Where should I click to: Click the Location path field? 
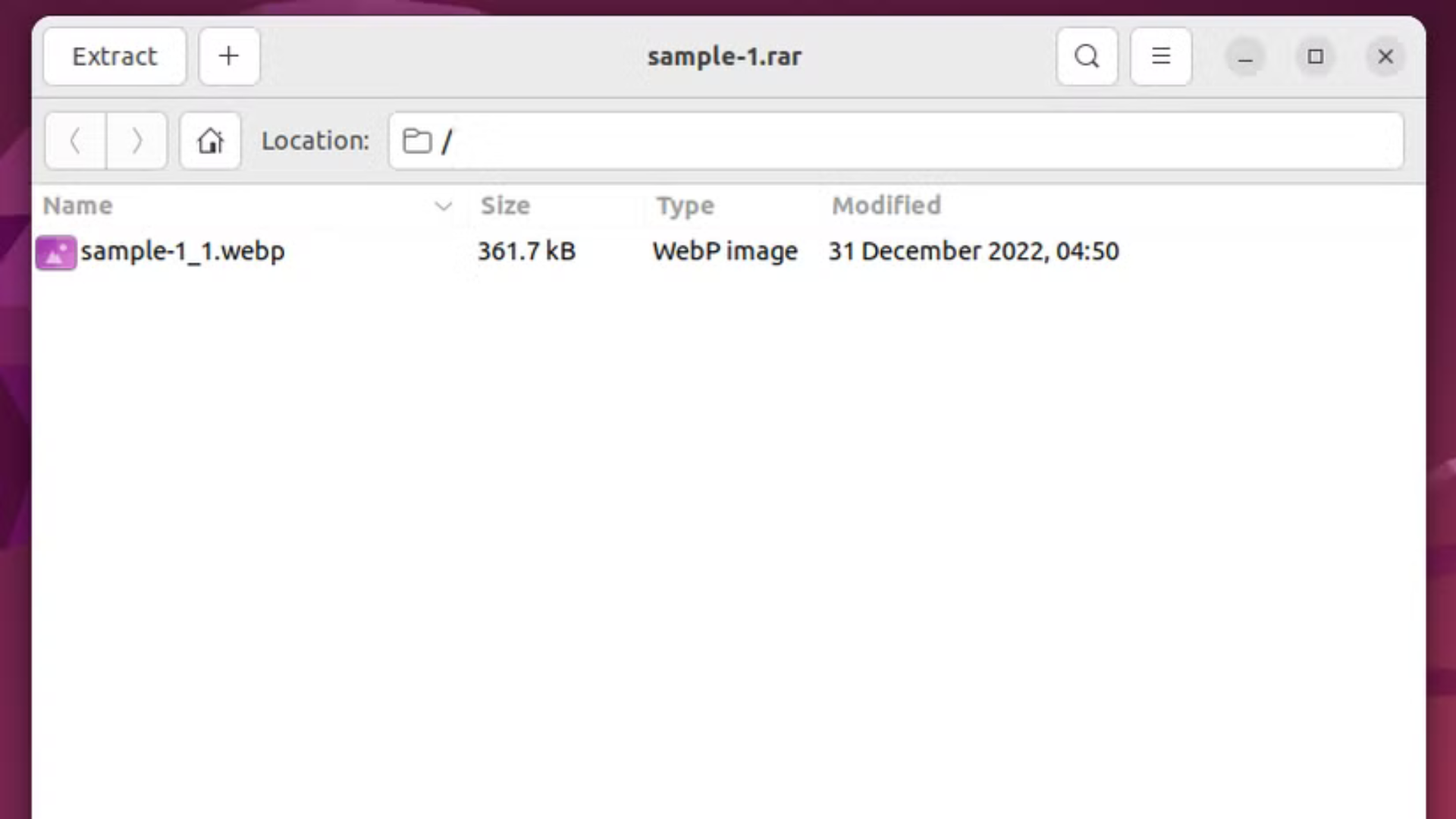[x=910, y=141]
